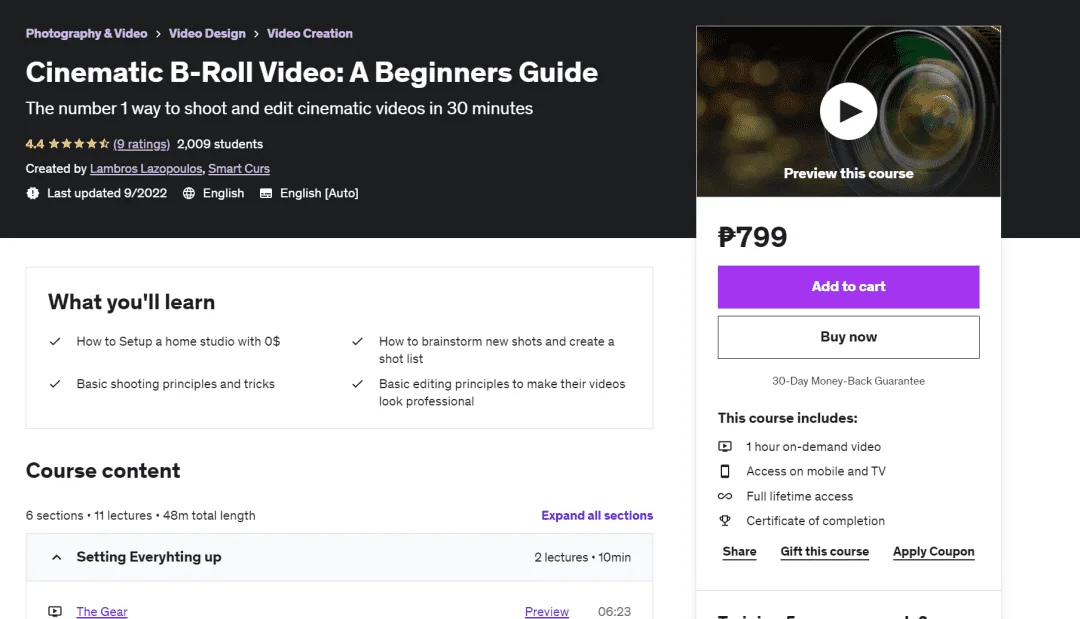Open the Video Creation breadcrumb
This screenshot has width=1080, height=619.
(309, 33)
